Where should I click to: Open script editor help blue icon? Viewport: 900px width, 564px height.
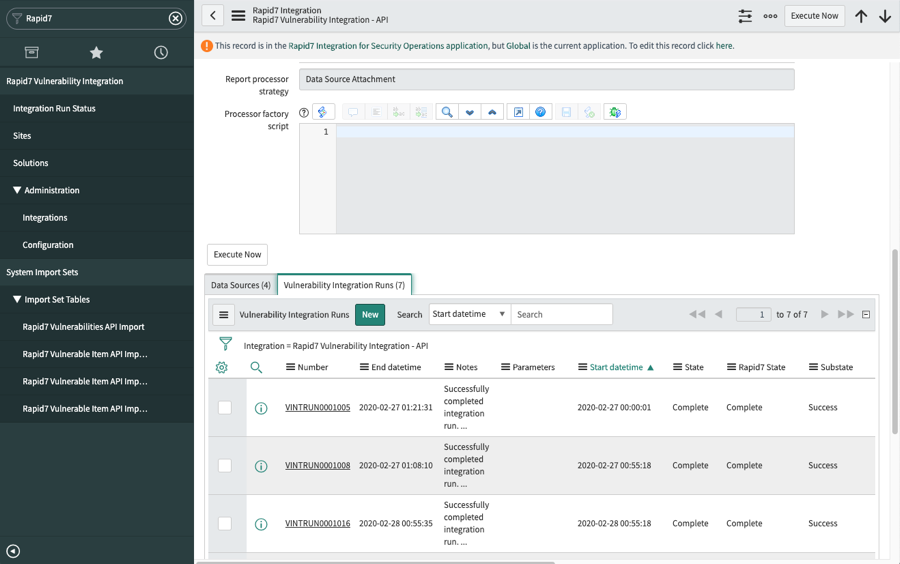pos(540,112)
